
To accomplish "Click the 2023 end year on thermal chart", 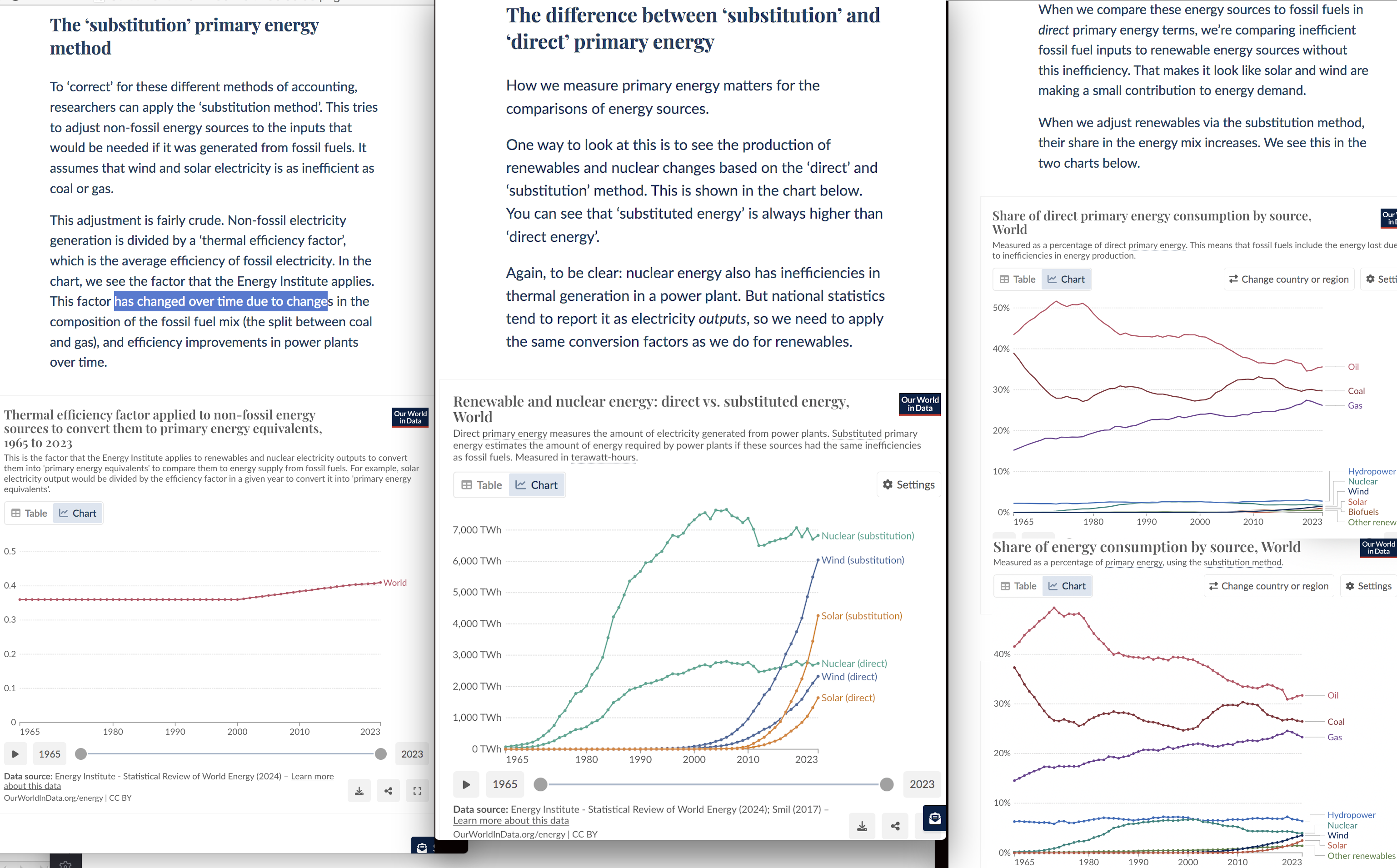I will [412, 754].
